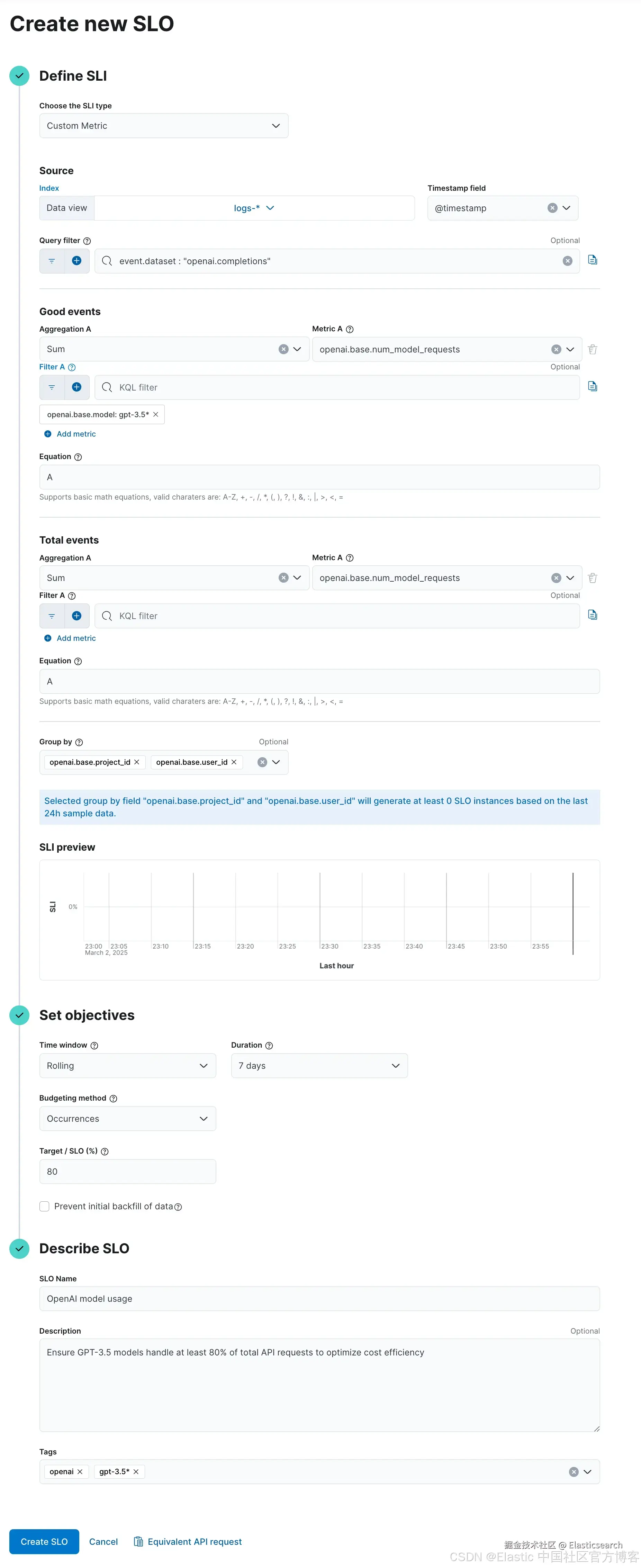
Task: Open the 7 days Duration dropdown
Action: (319, 1066)
